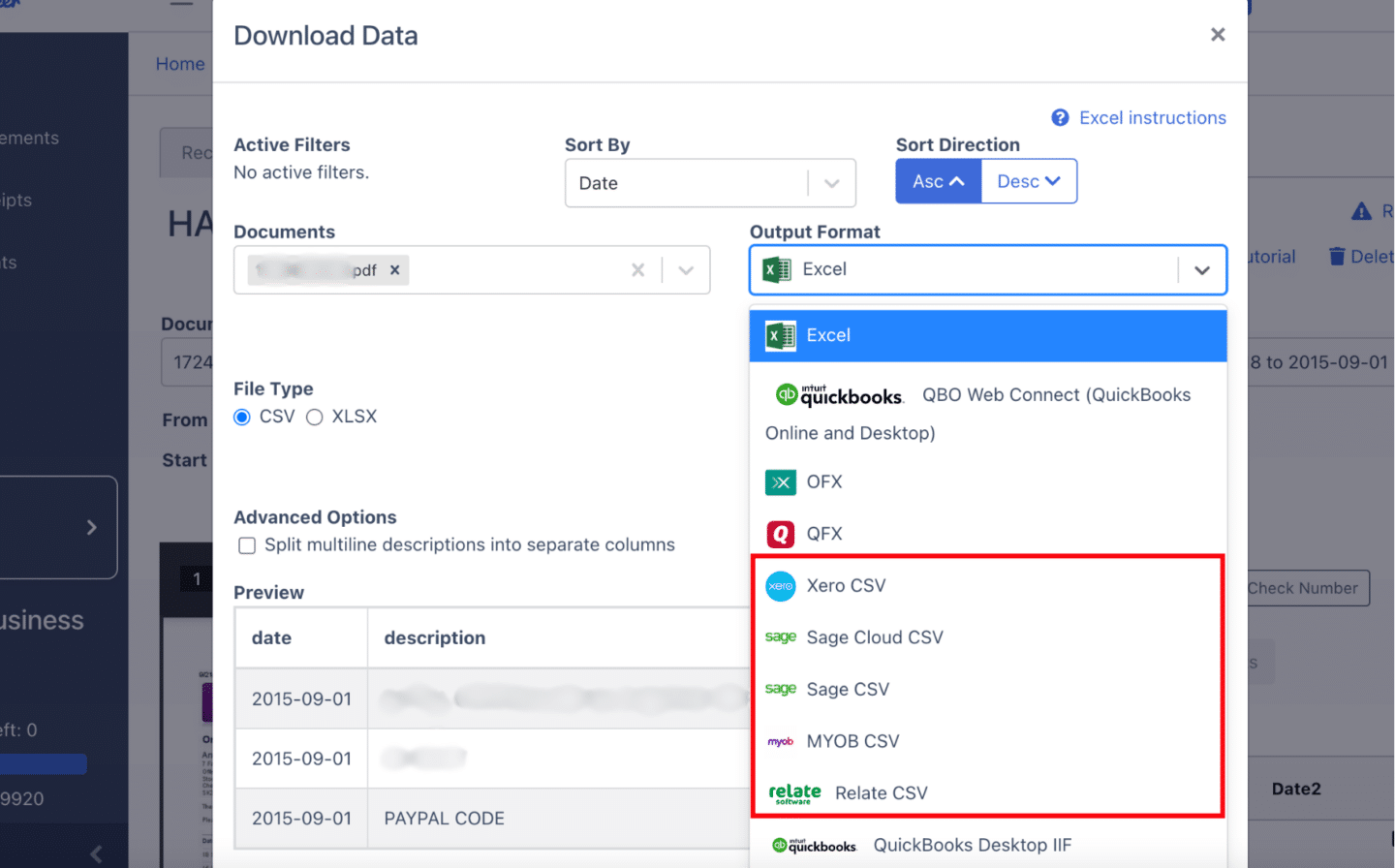Screen dimensions: 1395x868
Task: Remove the selected pdf document chip
Action: [395, 270]
